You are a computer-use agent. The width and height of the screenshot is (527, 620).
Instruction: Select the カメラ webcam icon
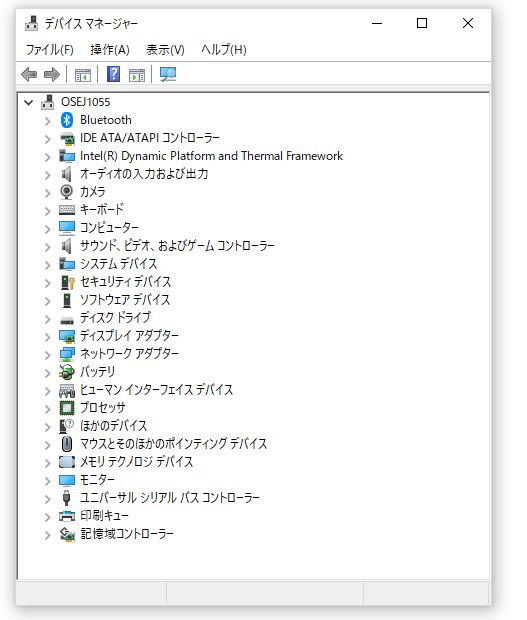point(66,192)
